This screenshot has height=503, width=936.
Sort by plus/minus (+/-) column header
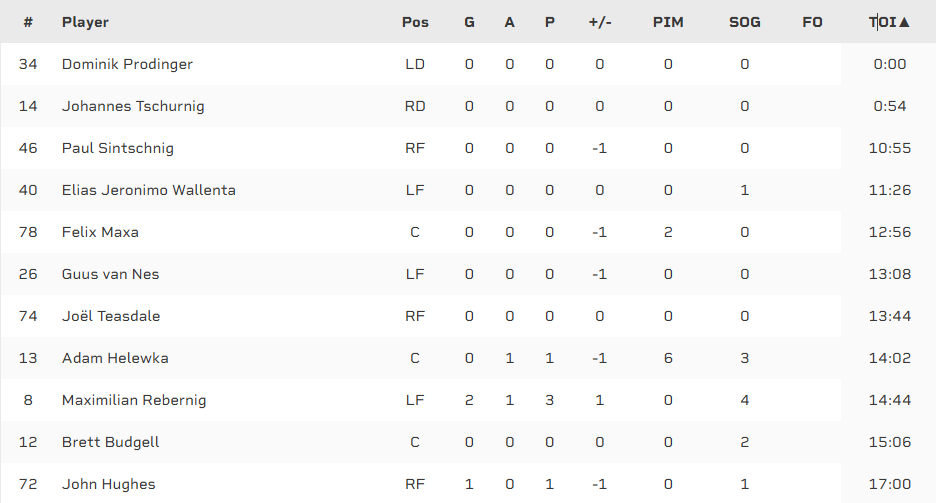pos(600,22)
